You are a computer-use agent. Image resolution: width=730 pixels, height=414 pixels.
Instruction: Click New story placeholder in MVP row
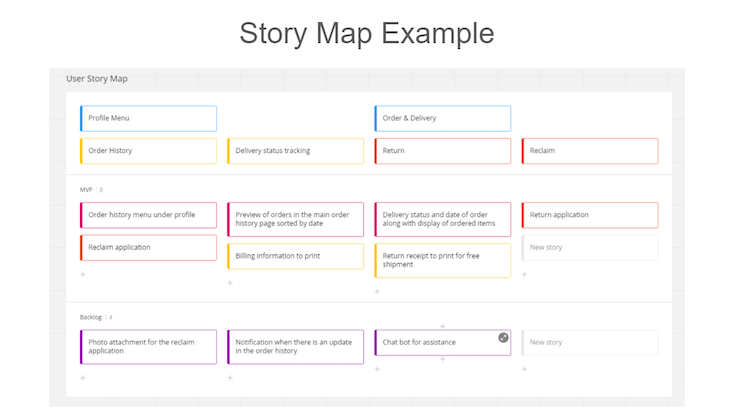click(589, 247)
